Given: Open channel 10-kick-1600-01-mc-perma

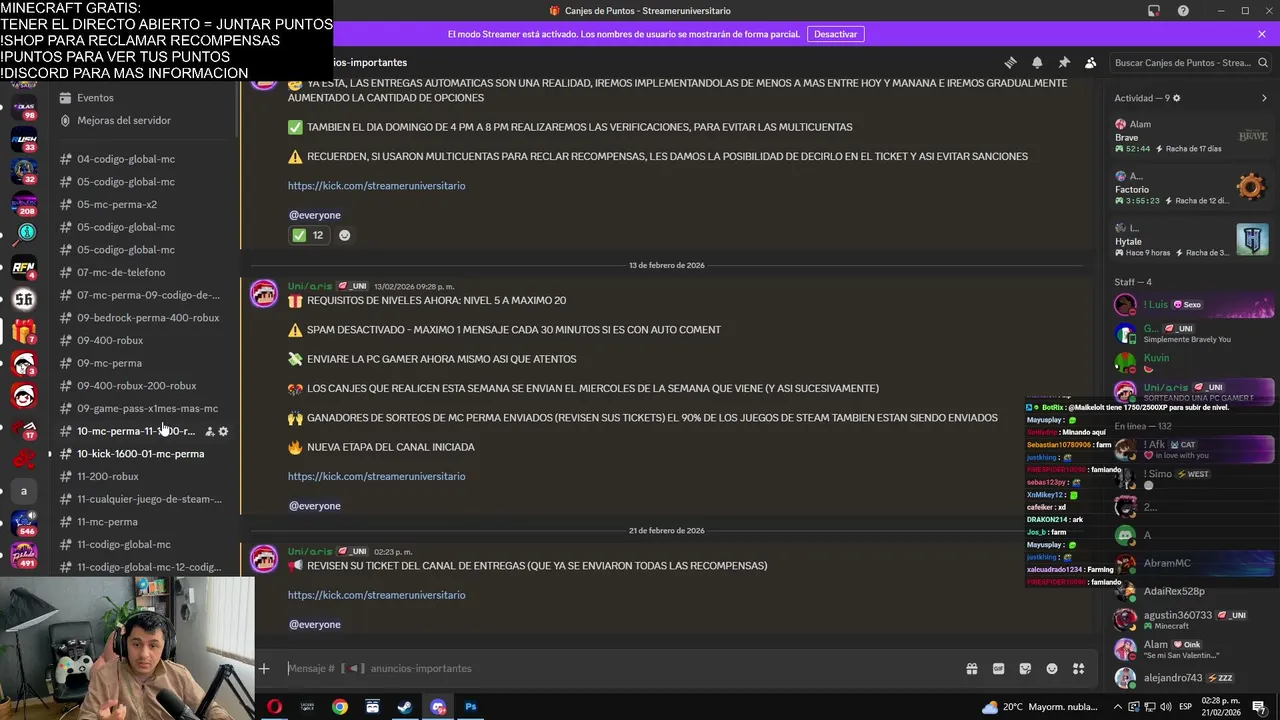Looking at the screenshot, I should (145, 454).
